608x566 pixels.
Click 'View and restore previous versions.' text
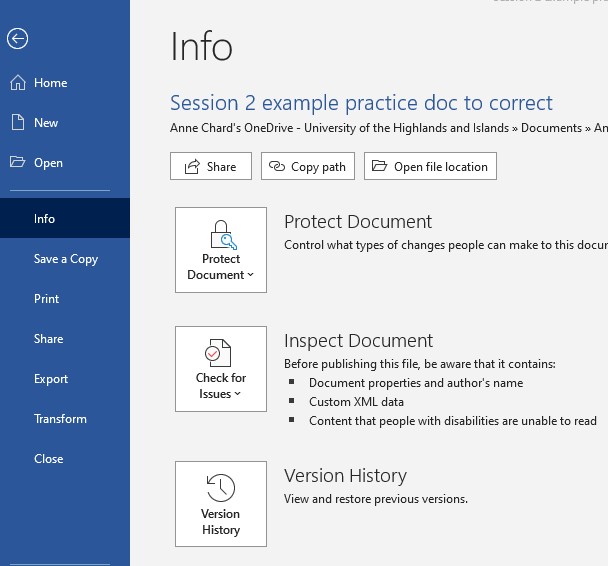376,499
